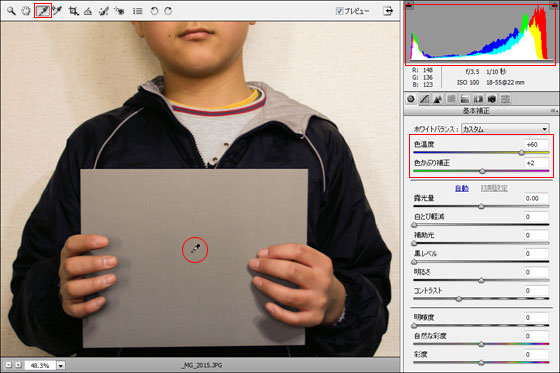This screenshot has width=560, height=373.
Task: Focus the 自然な彩度 value field
Action: tap(536, 336)
